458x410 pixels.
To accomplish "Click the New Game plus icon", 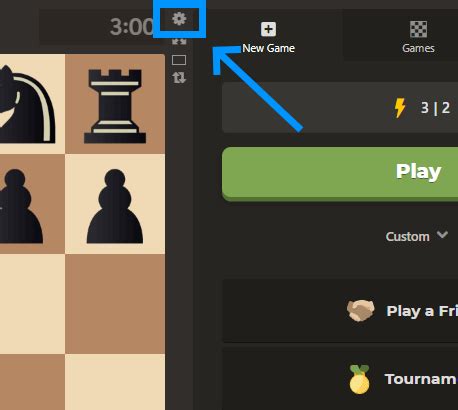I will pyautogui.click(x=268, y=29).
